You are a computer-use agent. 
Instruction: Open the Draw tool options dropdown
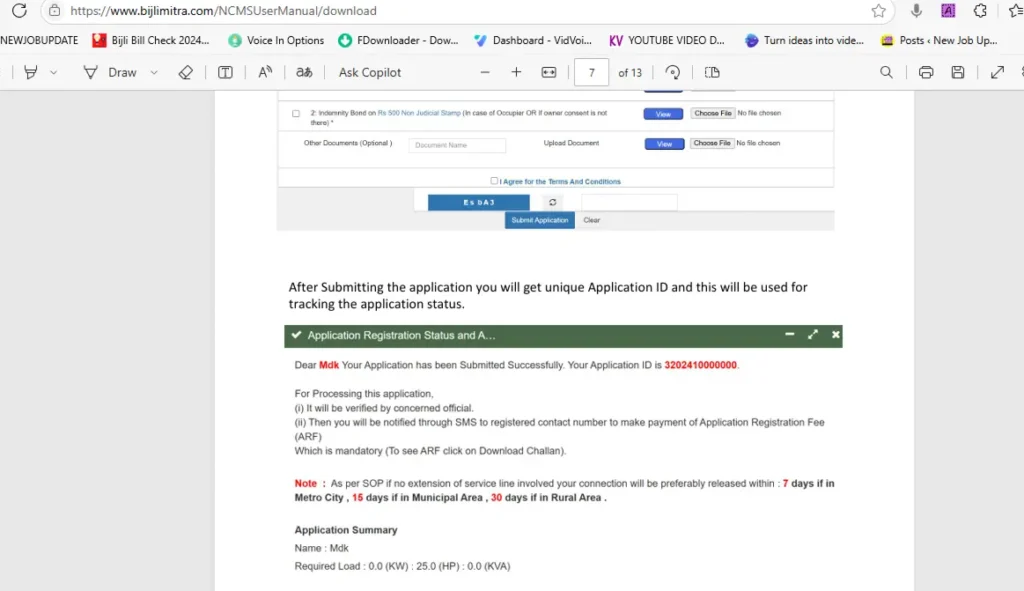click(154, 72)
